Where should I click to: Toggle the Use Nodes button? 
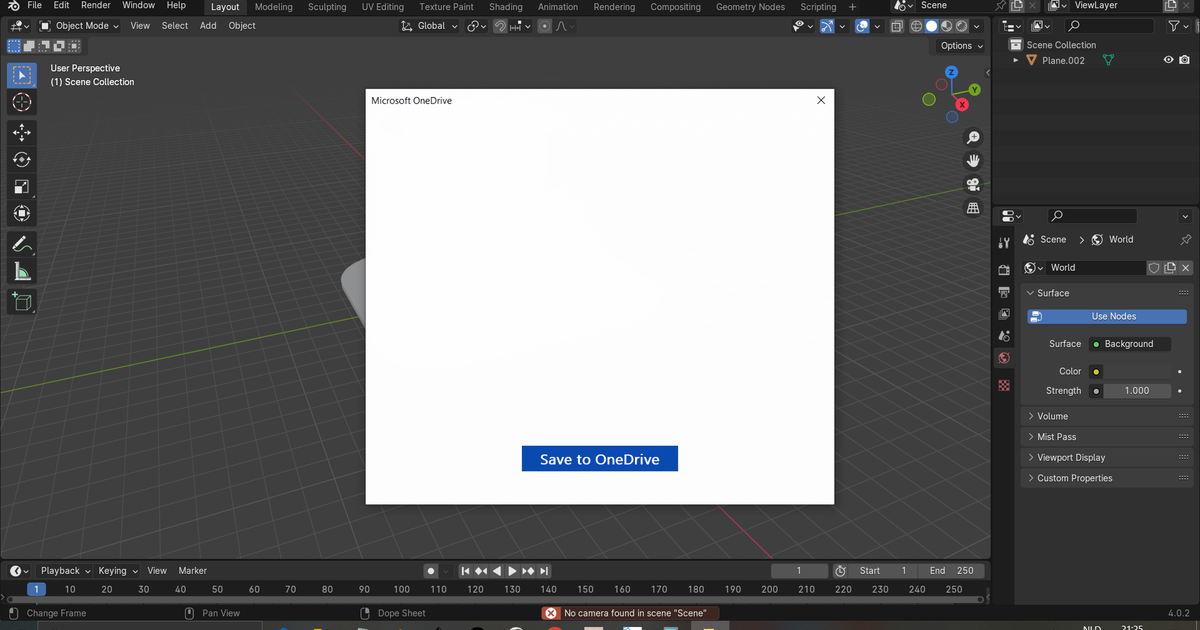point(1107,316)
